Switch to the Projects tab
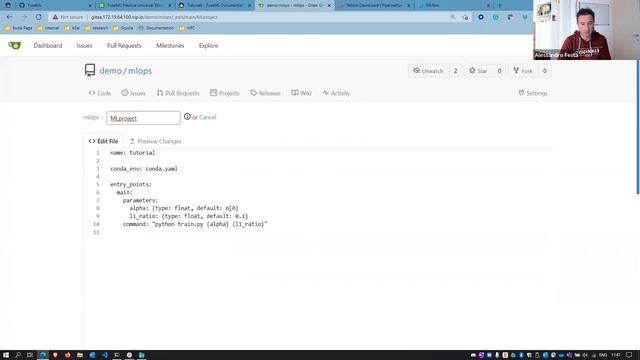 coord(224,93)
